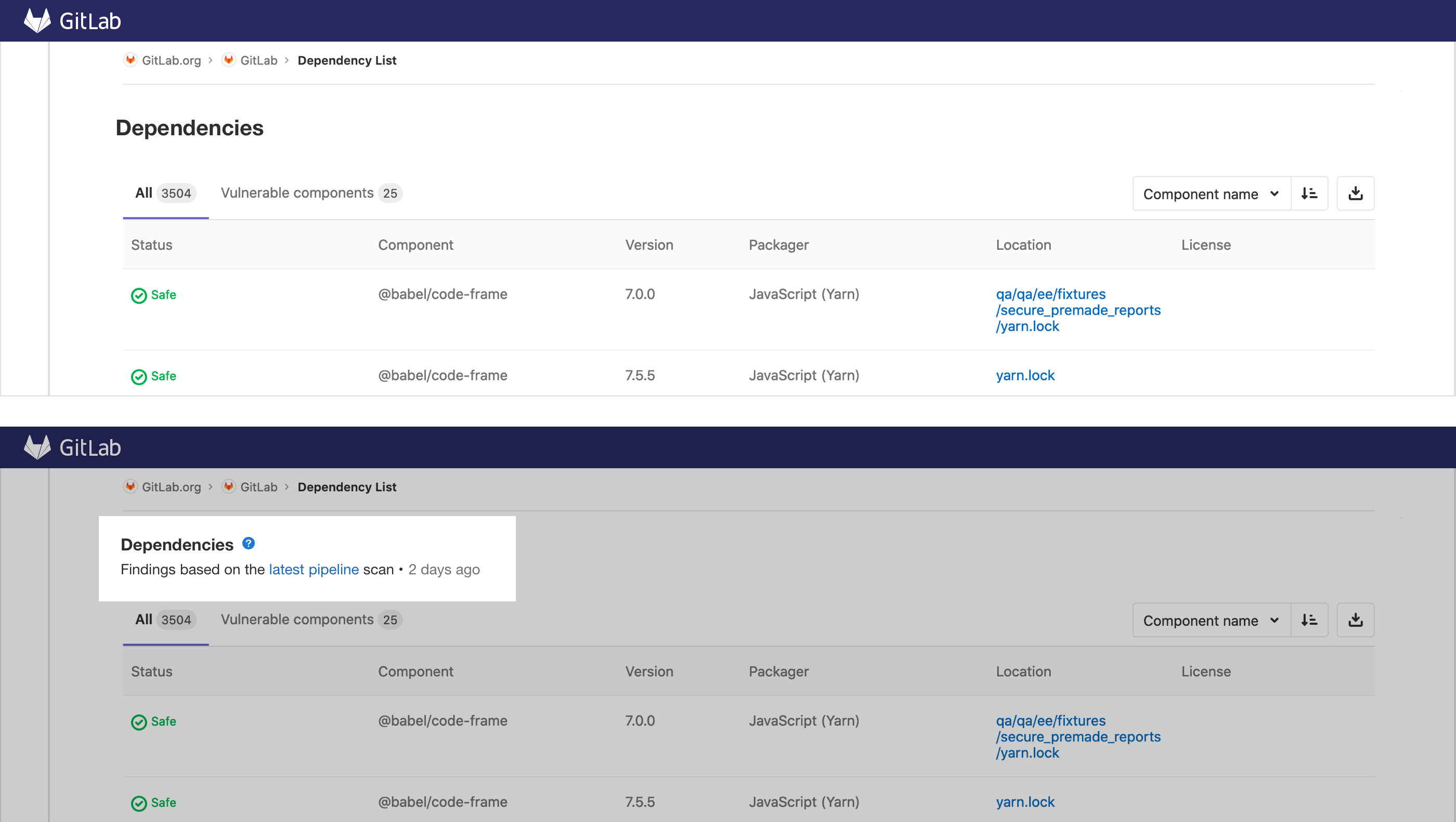Open the latest pipeline link
Viewport: 1456px width, 822px height.
[x=314, y=569]
